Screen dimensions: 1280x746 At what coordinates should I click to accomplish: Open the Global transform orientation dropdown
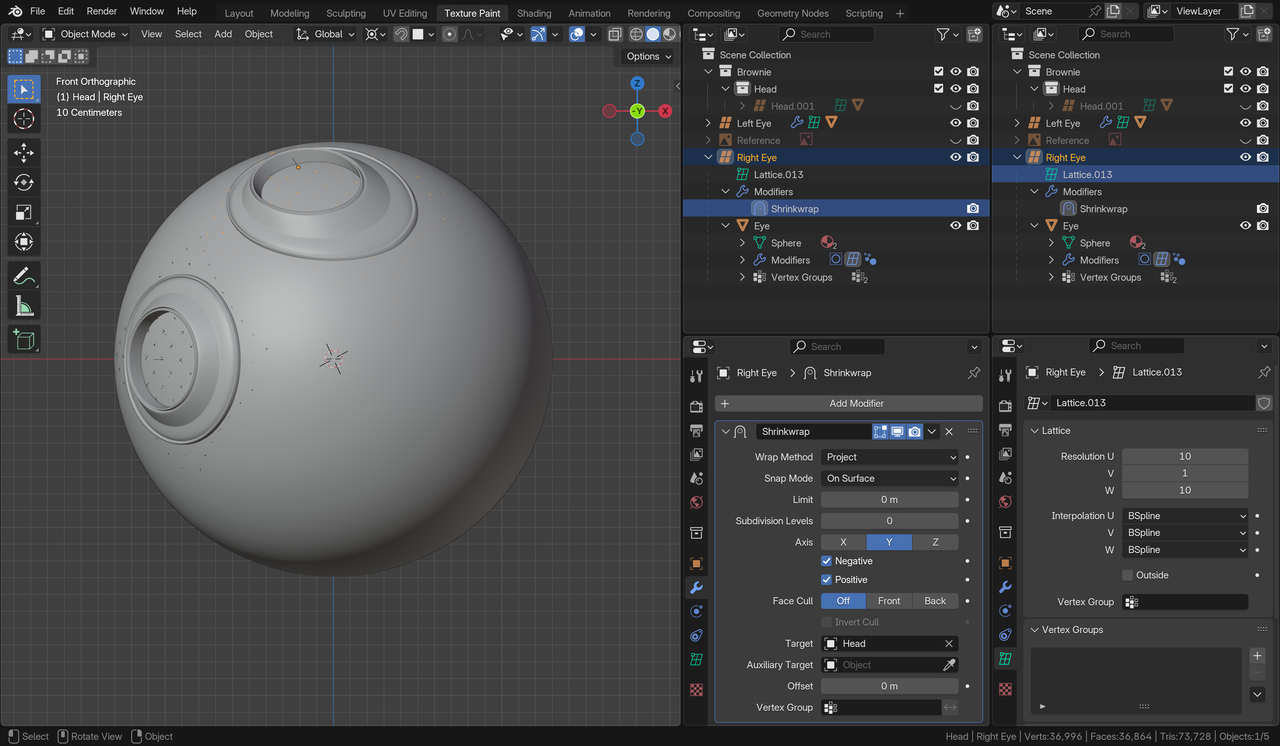tap(326, 34)
